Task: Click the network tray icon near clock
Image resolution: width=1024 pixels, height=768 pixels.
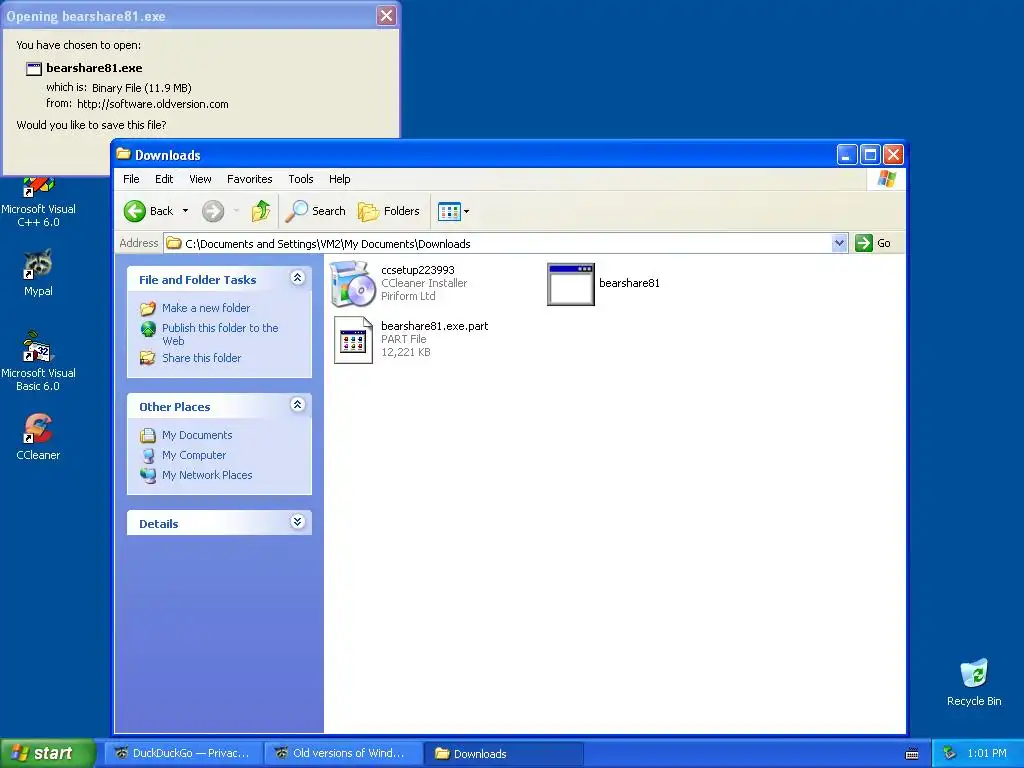Action: pos(950,753)
